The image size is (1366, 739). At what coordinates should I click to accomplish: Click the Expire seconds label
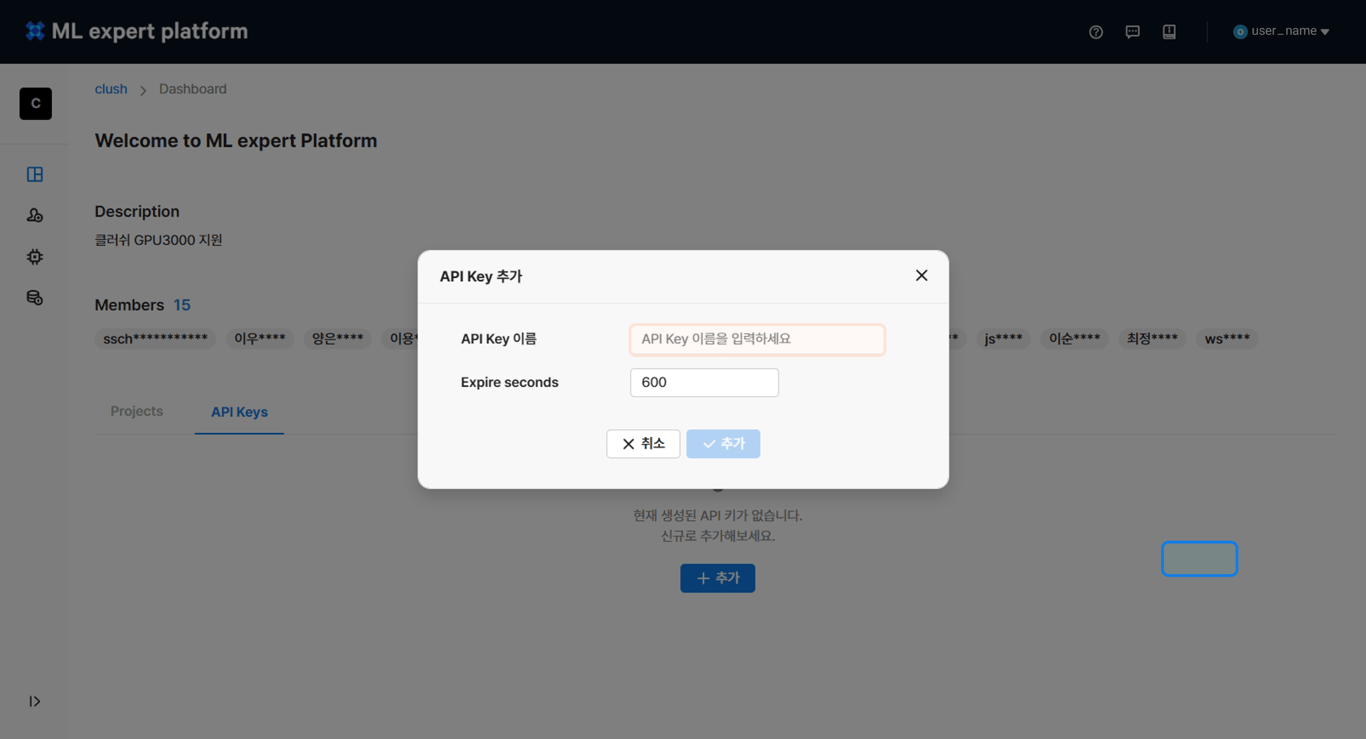(509, 382)
